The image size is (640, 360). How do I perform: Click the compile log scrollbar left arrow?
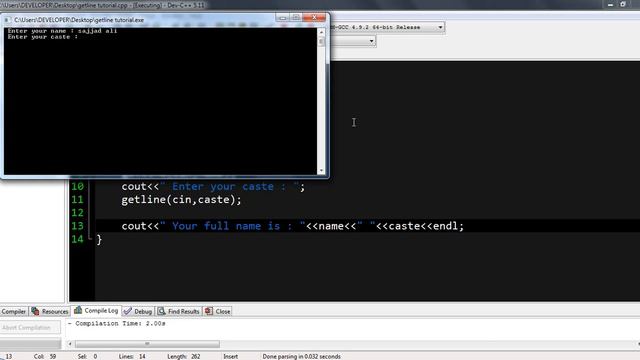(70, 344)
